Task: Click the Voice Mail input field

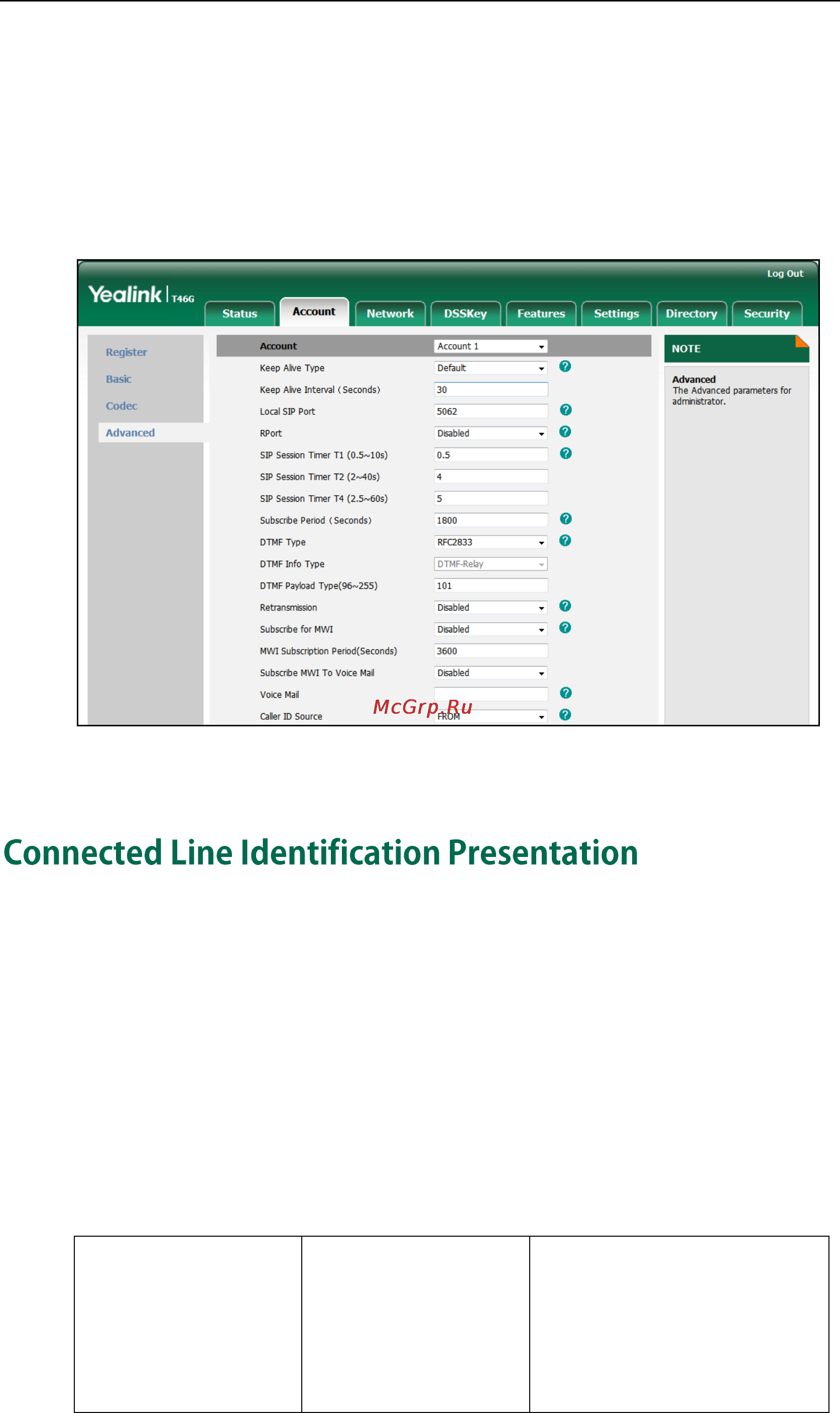Action: point(491,695)
